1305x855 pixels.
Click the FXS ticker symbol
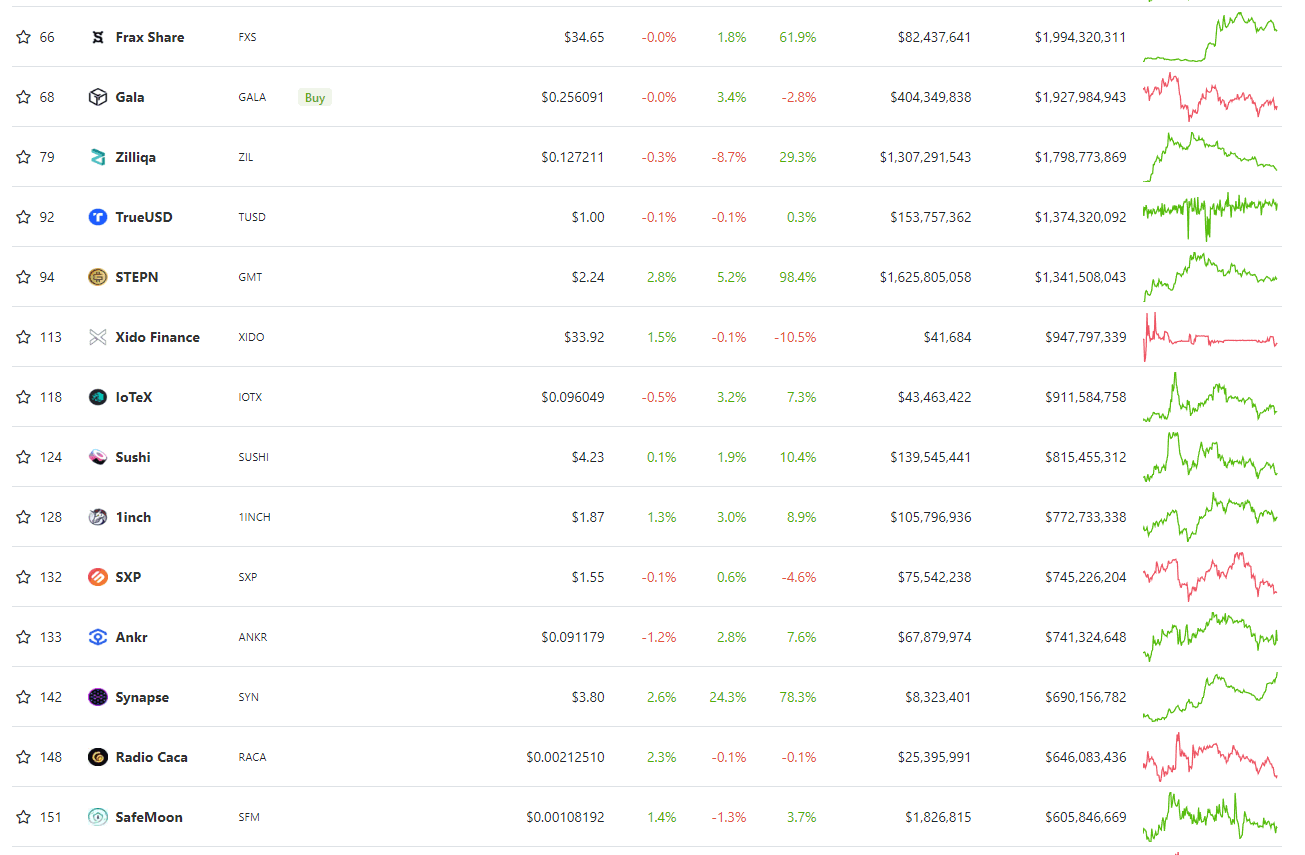click(x=247, y=37)
